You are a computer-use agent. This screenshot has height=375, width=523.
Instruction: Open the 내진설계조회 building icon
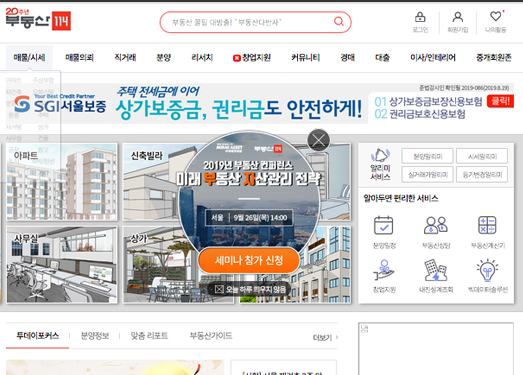tap(436, 270)
